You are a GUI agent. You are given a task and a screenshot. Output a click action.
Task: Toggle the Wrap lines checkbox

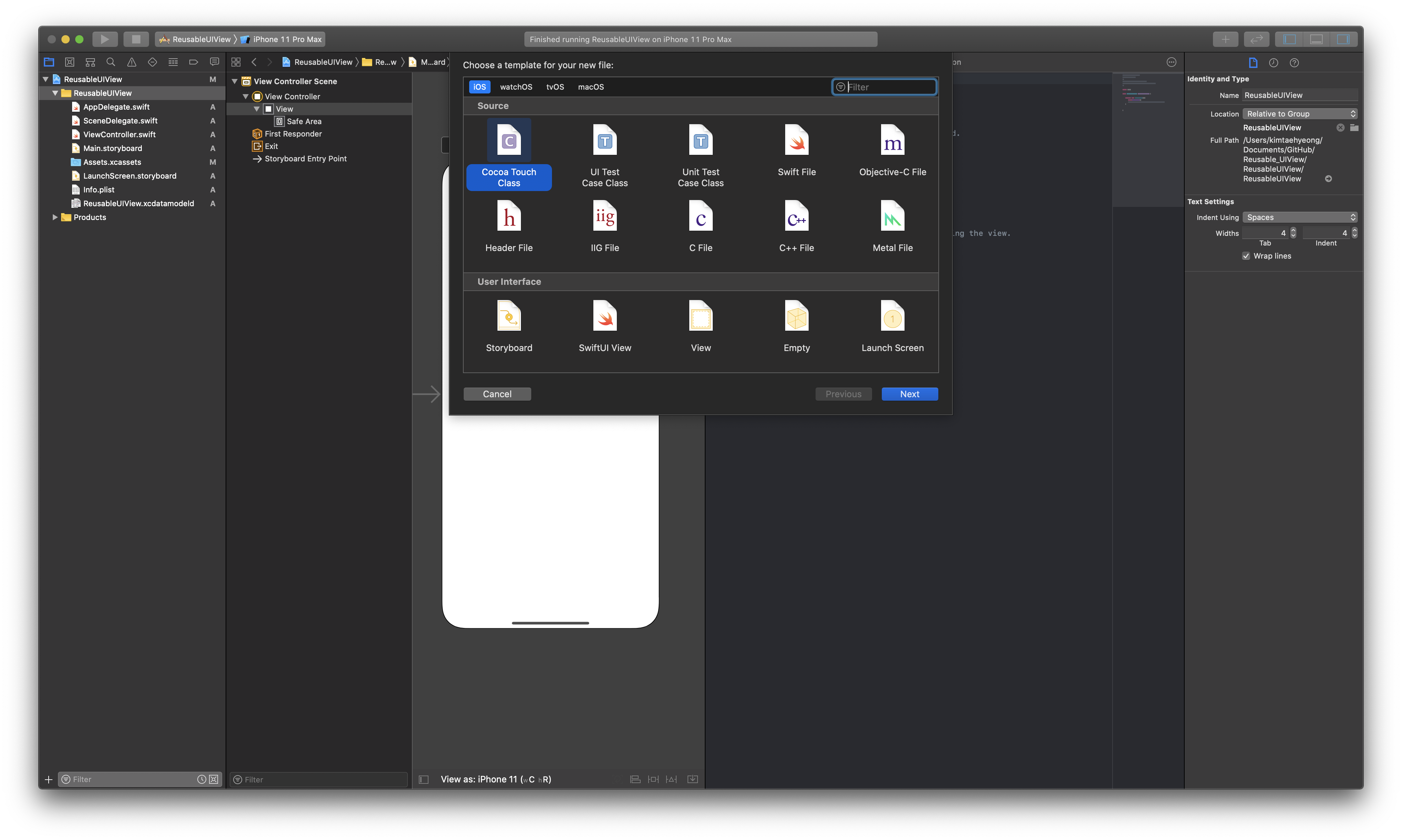click(1246, 256)
